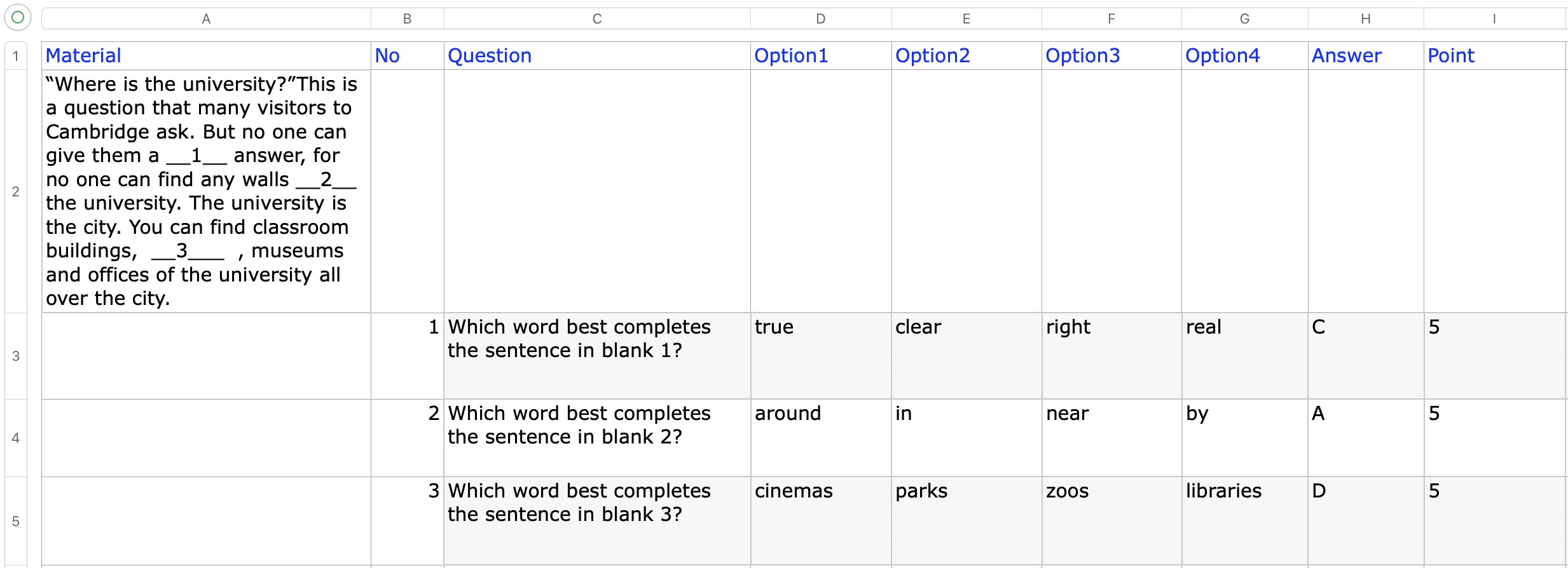1568x568 pixels.
Task: Select row 2 header
Action: [x=16, y=191]
